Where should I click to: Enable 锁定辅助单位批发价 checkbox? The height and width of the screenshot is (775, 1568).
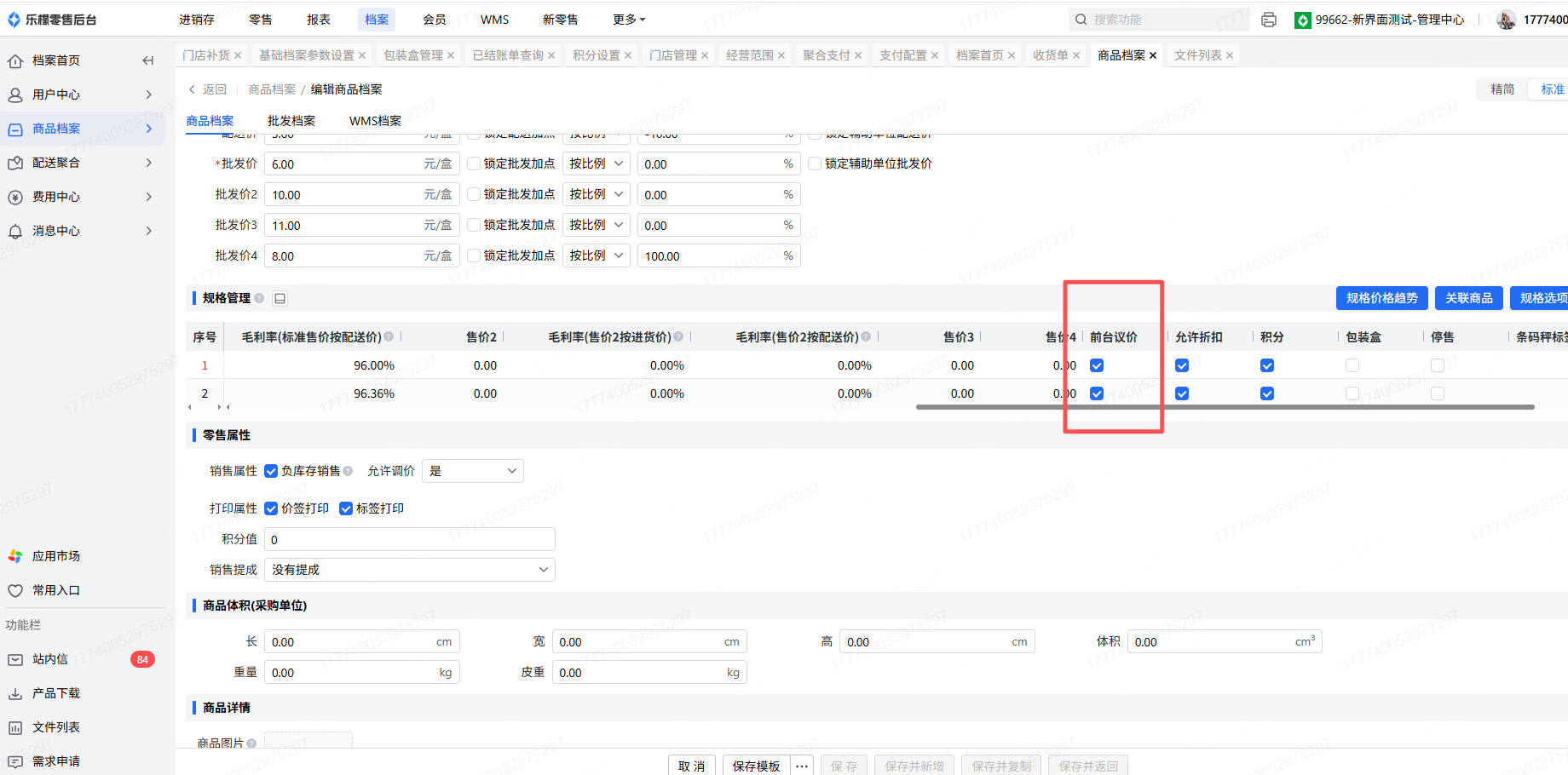[815, 164]
